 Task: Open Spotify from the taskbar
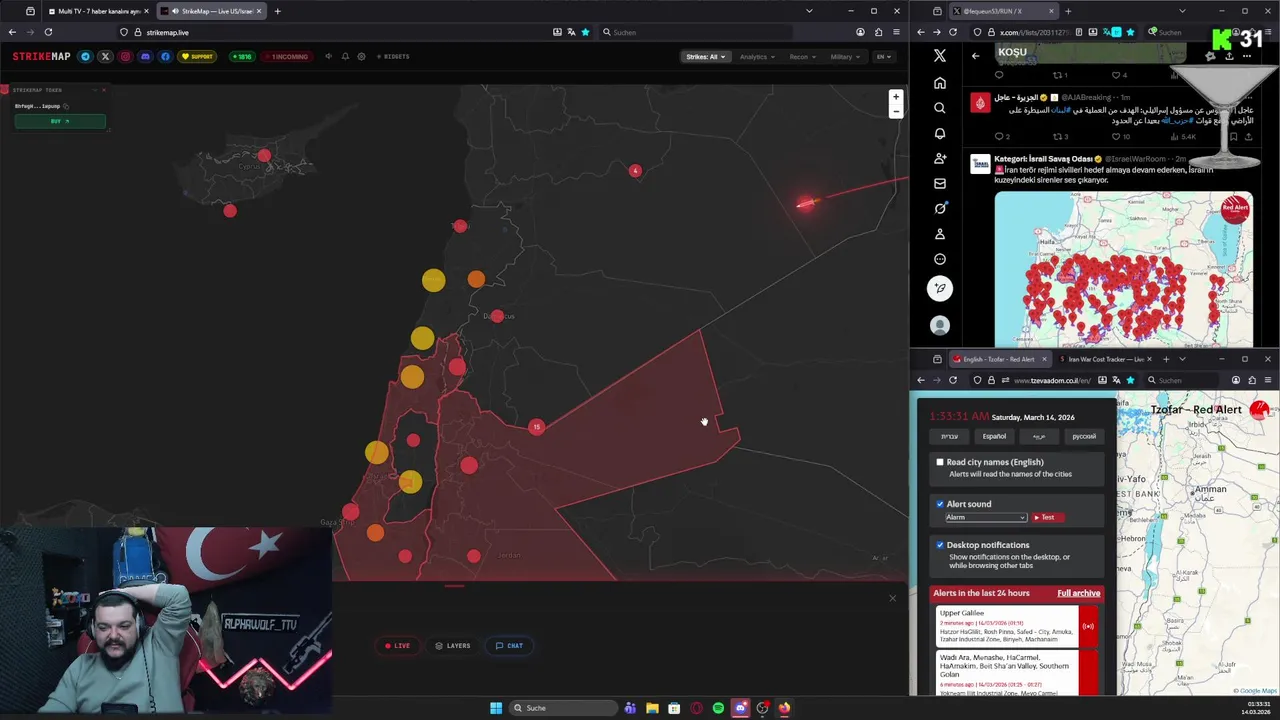coord(718,708)
